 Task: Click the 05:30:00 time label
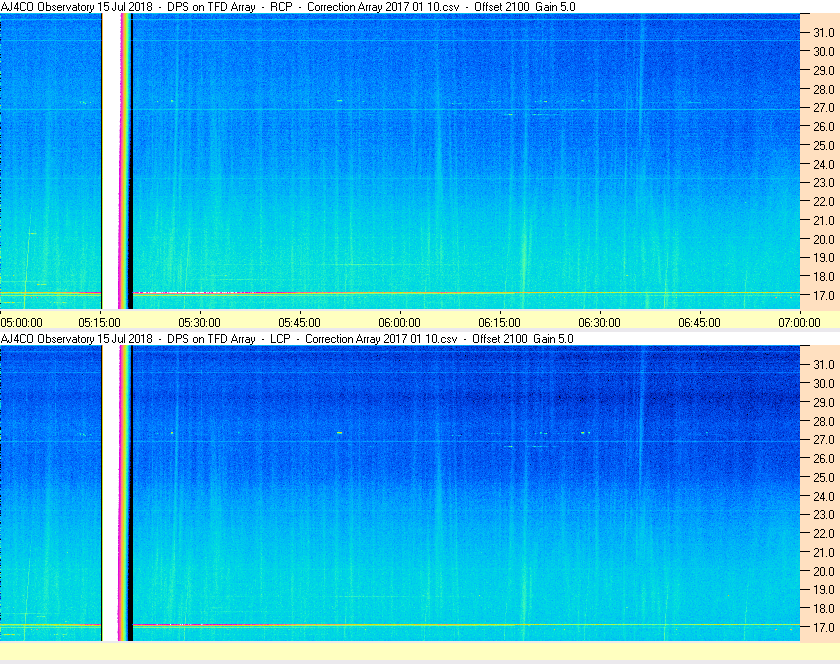[x=199, y=323]
